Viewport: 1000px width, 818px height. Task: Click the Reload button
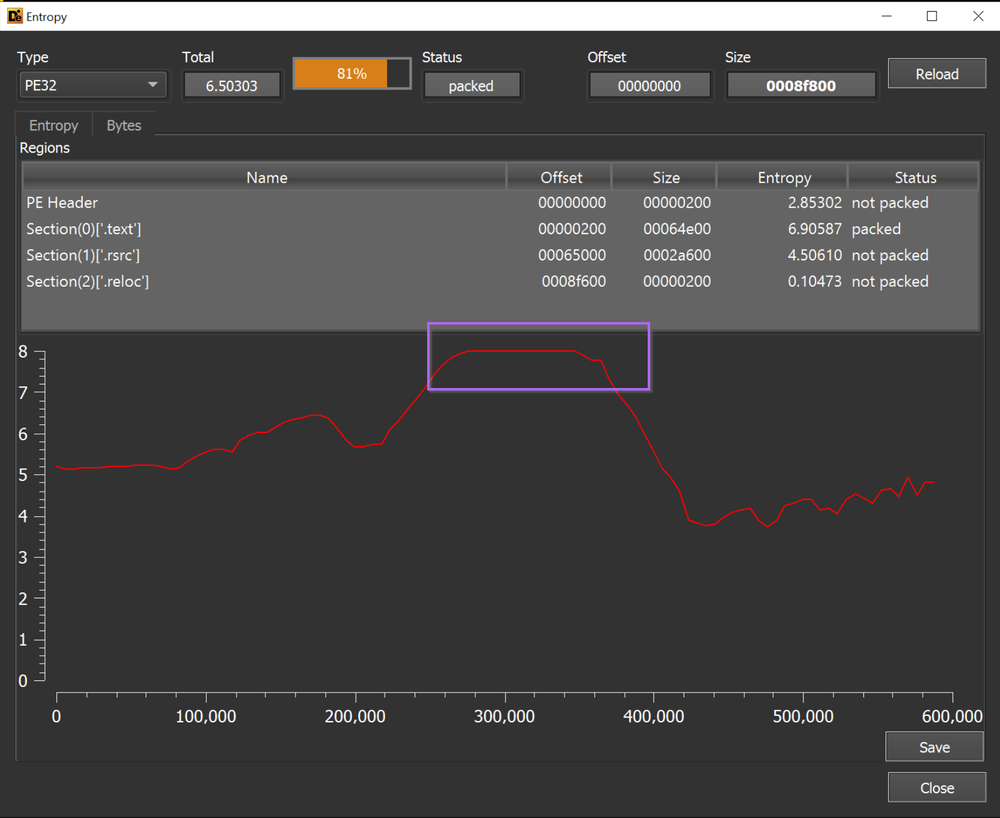pos(936,74)
